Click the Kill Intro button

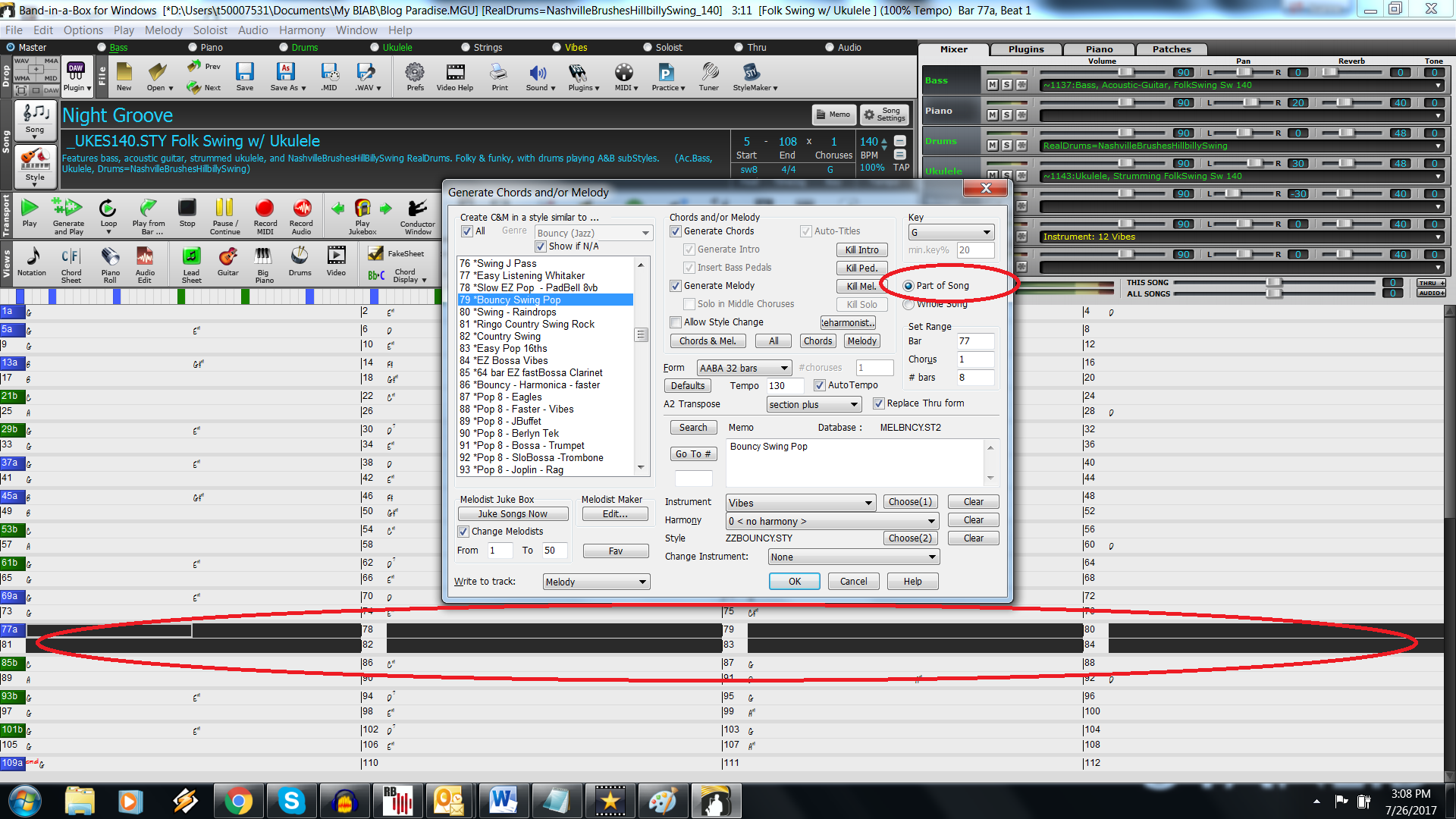[x=861, y=249]
